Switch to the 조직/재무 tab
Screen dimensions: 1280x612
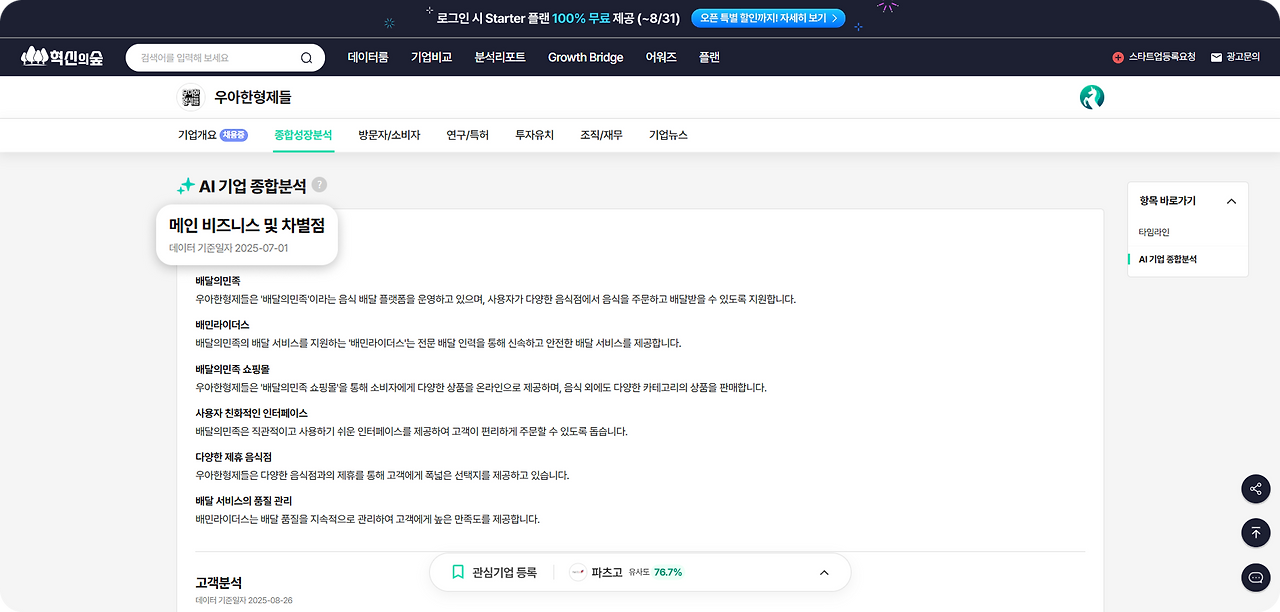[x=601, y=135]
